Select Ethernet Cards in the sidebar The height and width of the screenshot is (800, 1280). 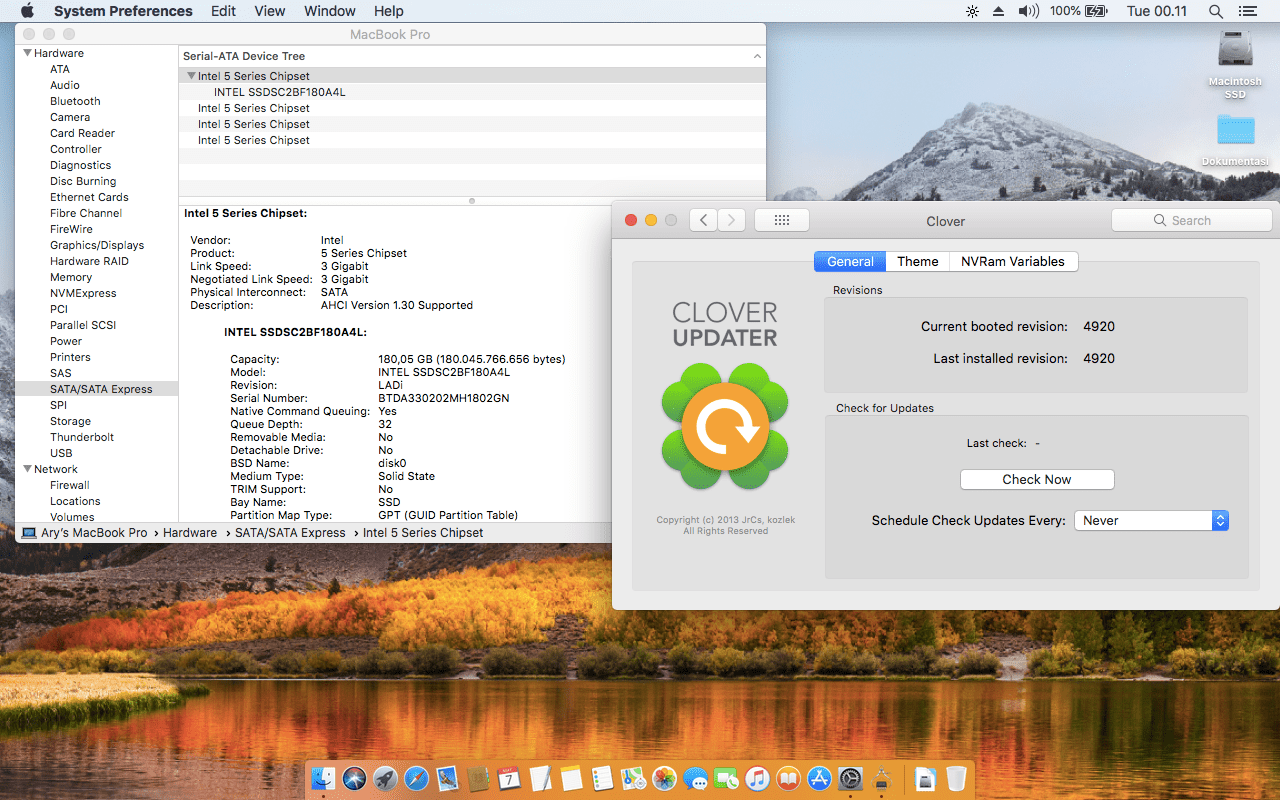pos(89,197)
